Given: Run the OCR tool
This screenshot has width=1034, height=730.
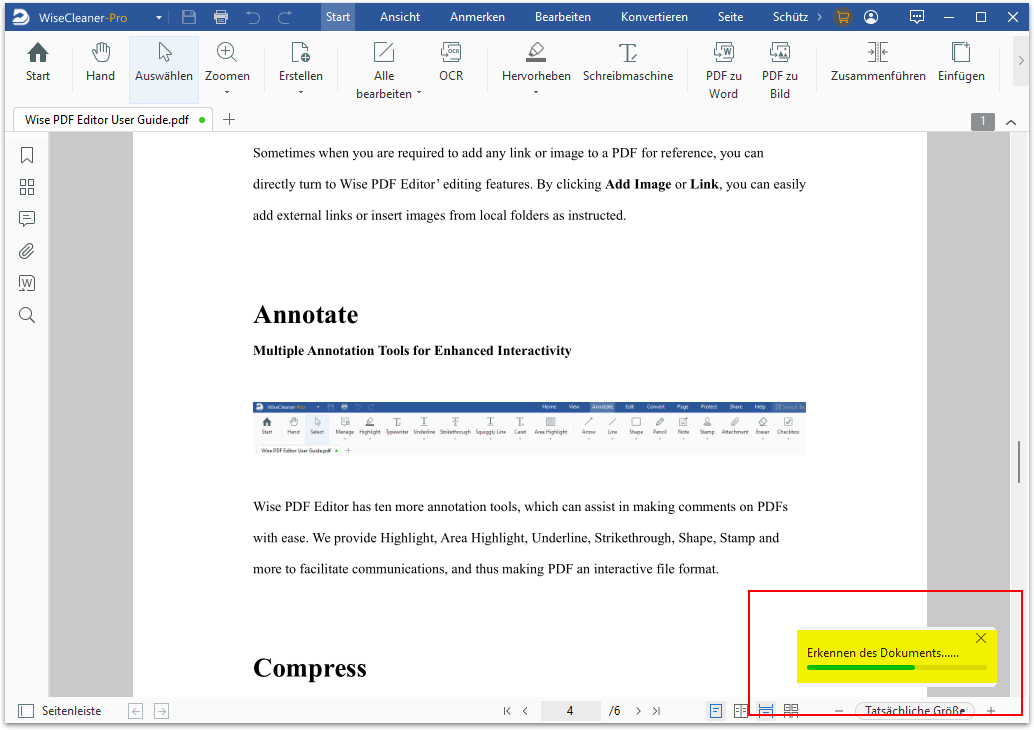Looking at the screenshot, I should point(451,63).
